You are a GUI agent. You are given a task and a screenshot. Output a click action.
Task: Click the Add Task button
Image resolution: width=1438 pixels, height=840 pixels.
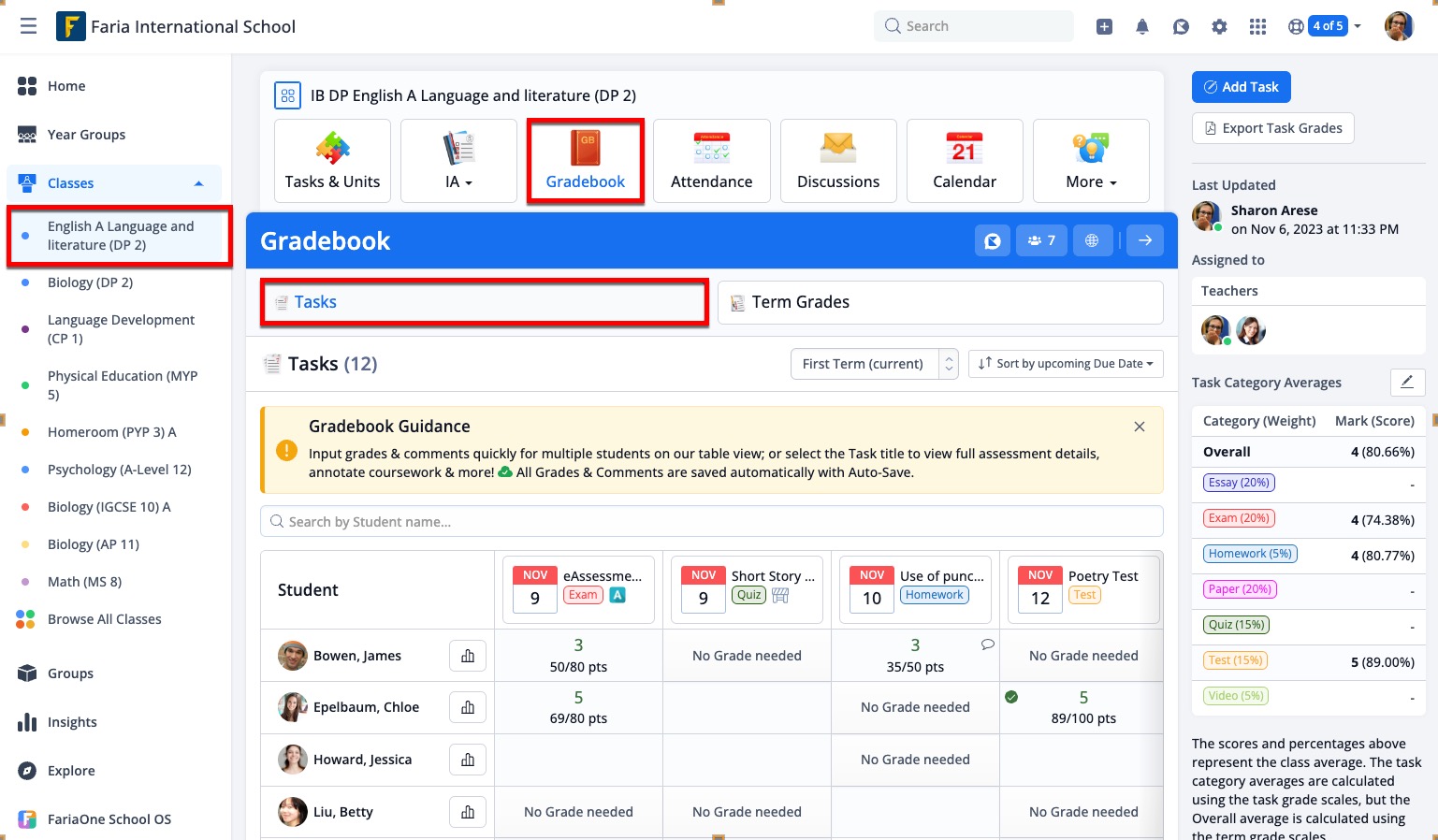tap(1241, 87)
